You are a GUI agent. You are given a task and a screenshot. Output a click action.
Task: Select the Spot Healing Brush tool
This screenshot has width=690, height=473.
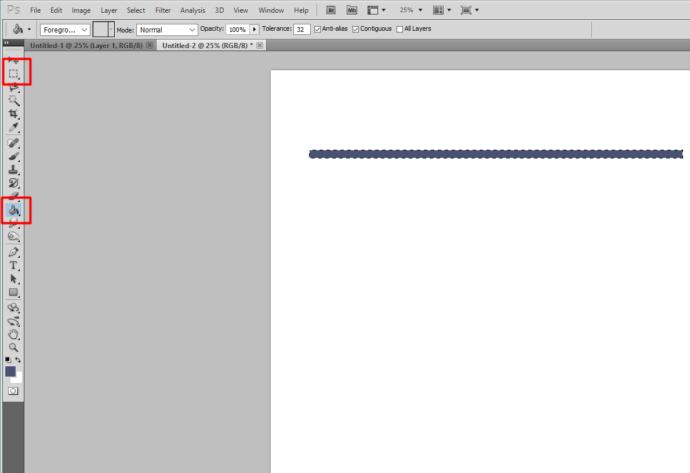13,143
